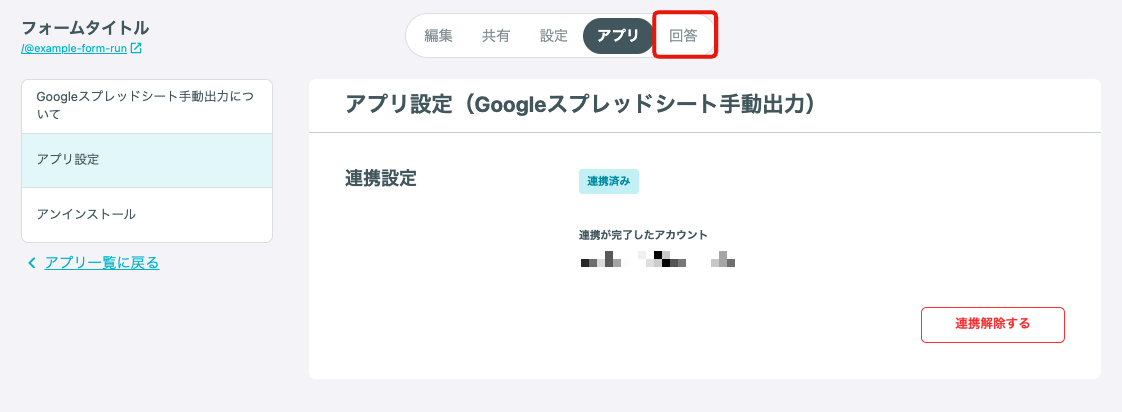Image resolution: width=1122 pixels, height=412 pixels.
Task: Open the 編集 tab
Action: click(x=438, y=36)
